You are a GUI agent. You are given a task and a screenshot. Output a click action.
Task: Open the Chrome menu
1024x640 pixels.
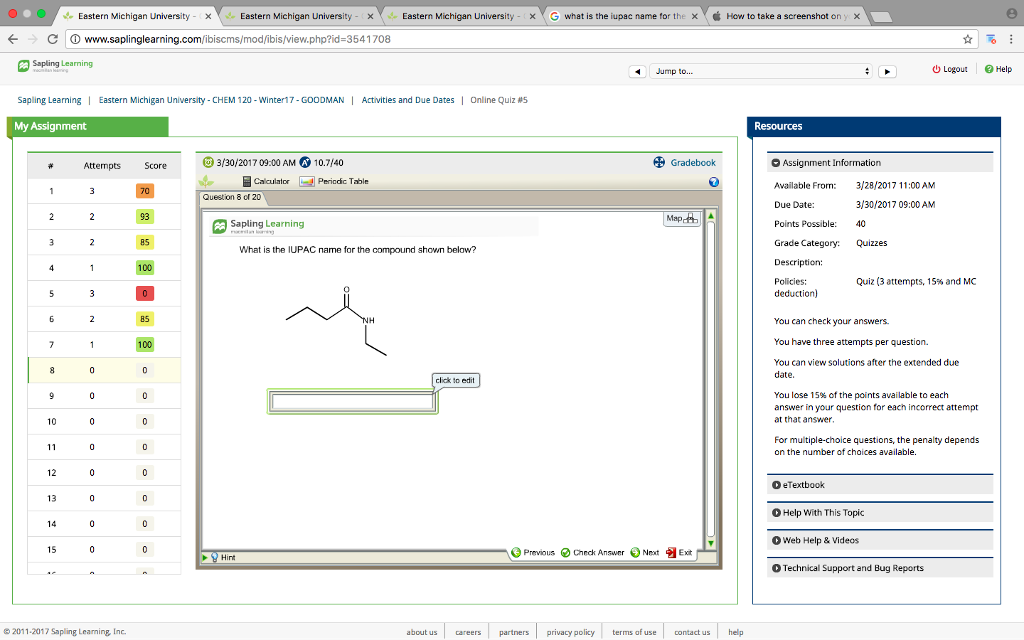1011,39
